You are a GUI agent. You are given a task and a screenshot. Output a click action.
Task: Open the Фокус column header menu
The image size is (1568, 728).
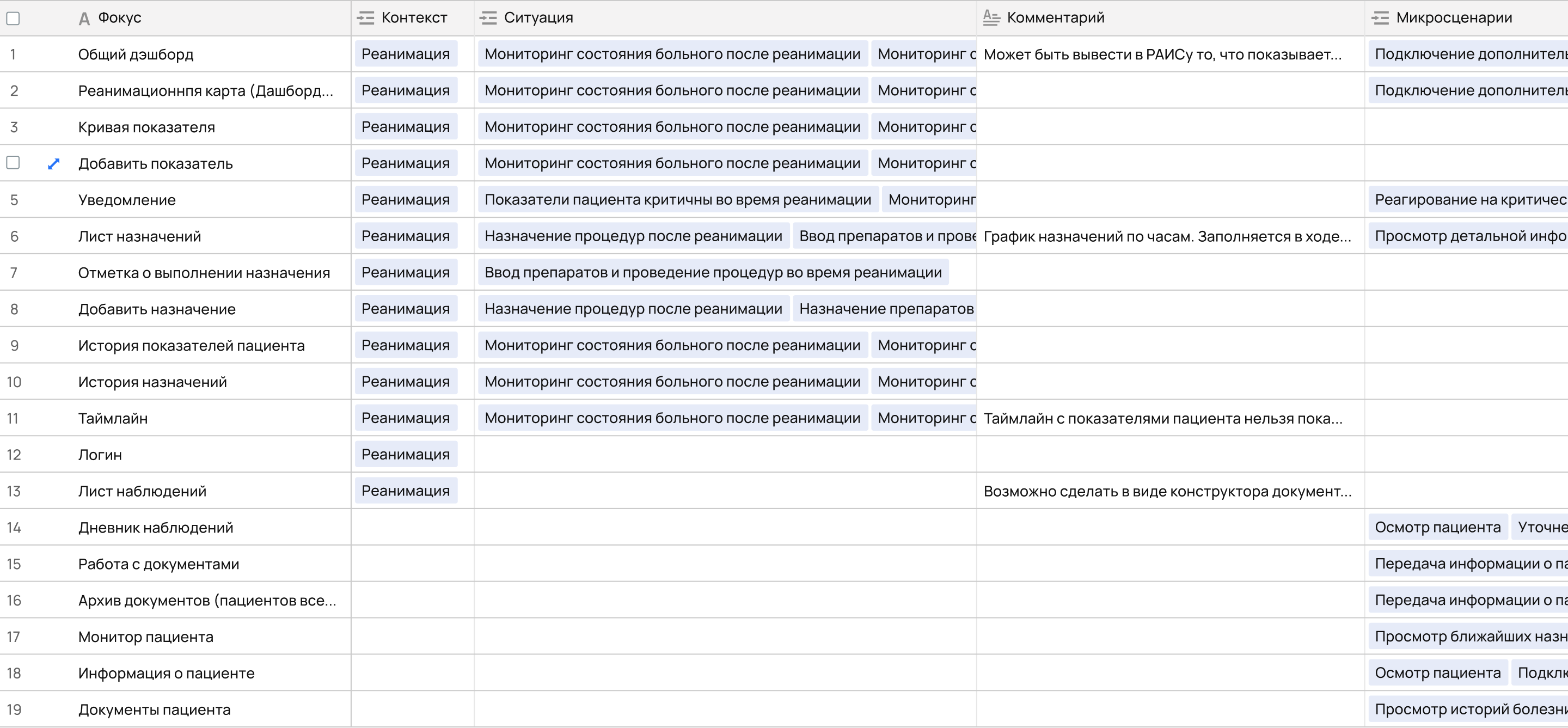(x=119, y=19)
